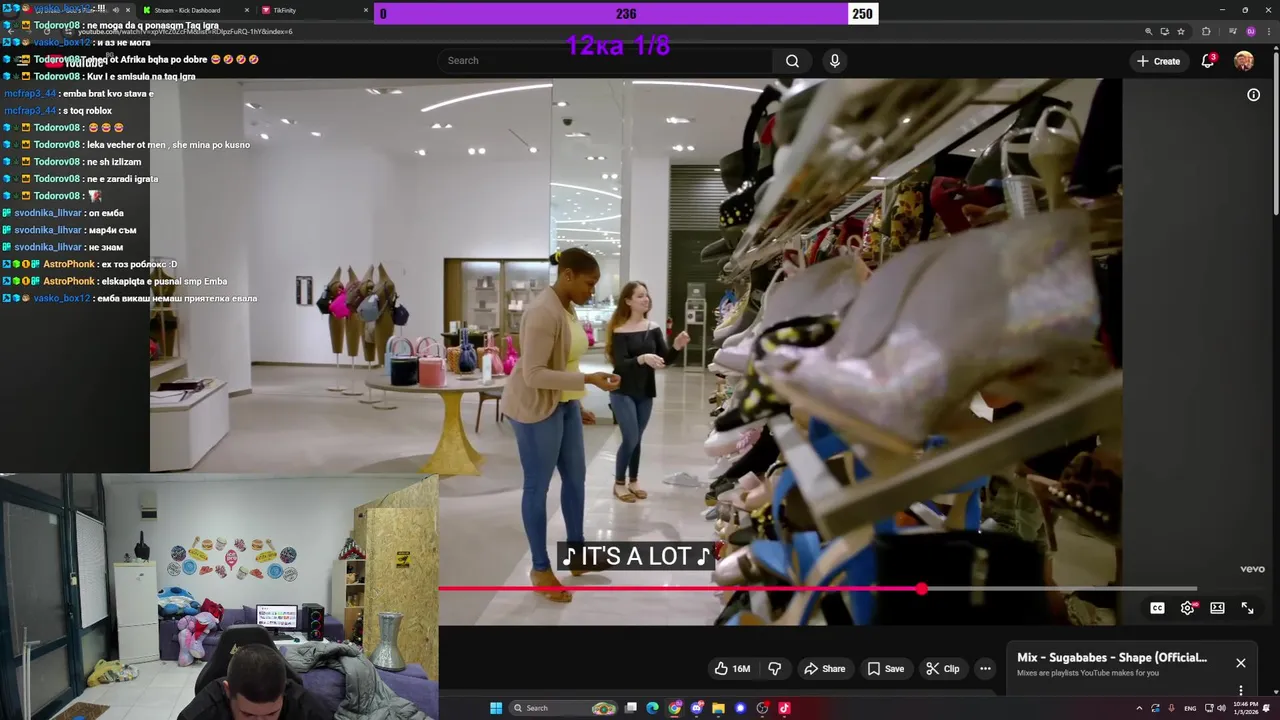Dislike the video
This screenshot has width=1280, height=720.
(774, 669)
